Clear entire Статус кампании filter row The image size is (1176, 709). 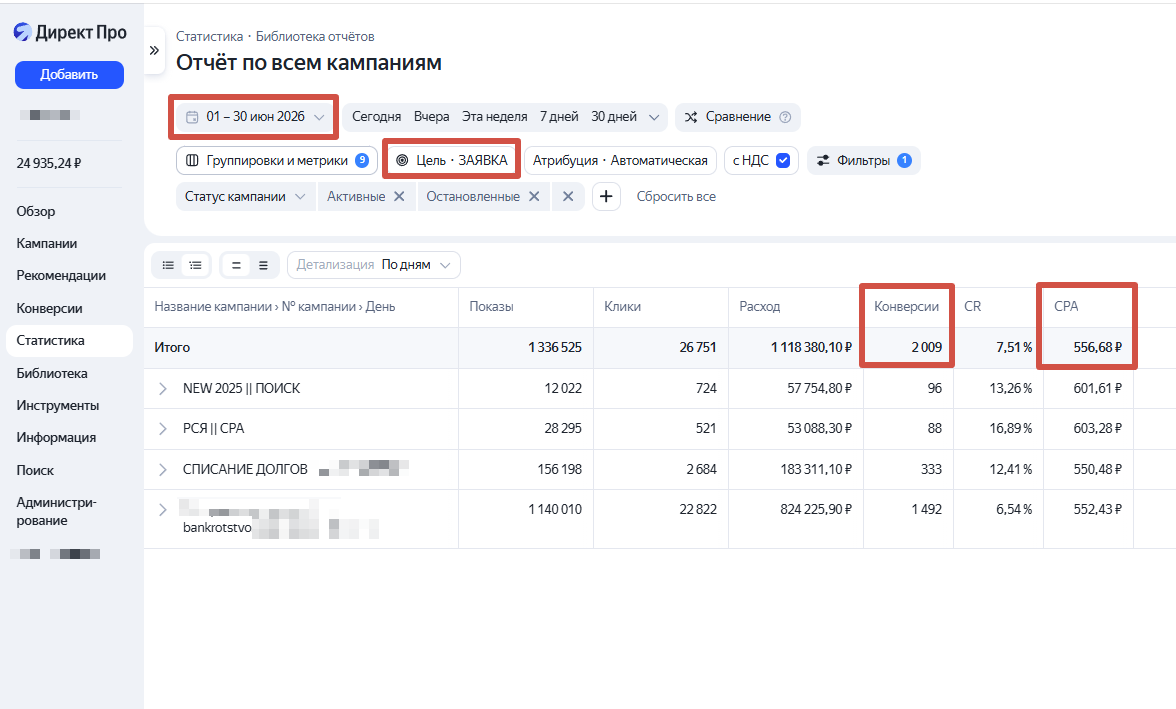coord(568,197)
